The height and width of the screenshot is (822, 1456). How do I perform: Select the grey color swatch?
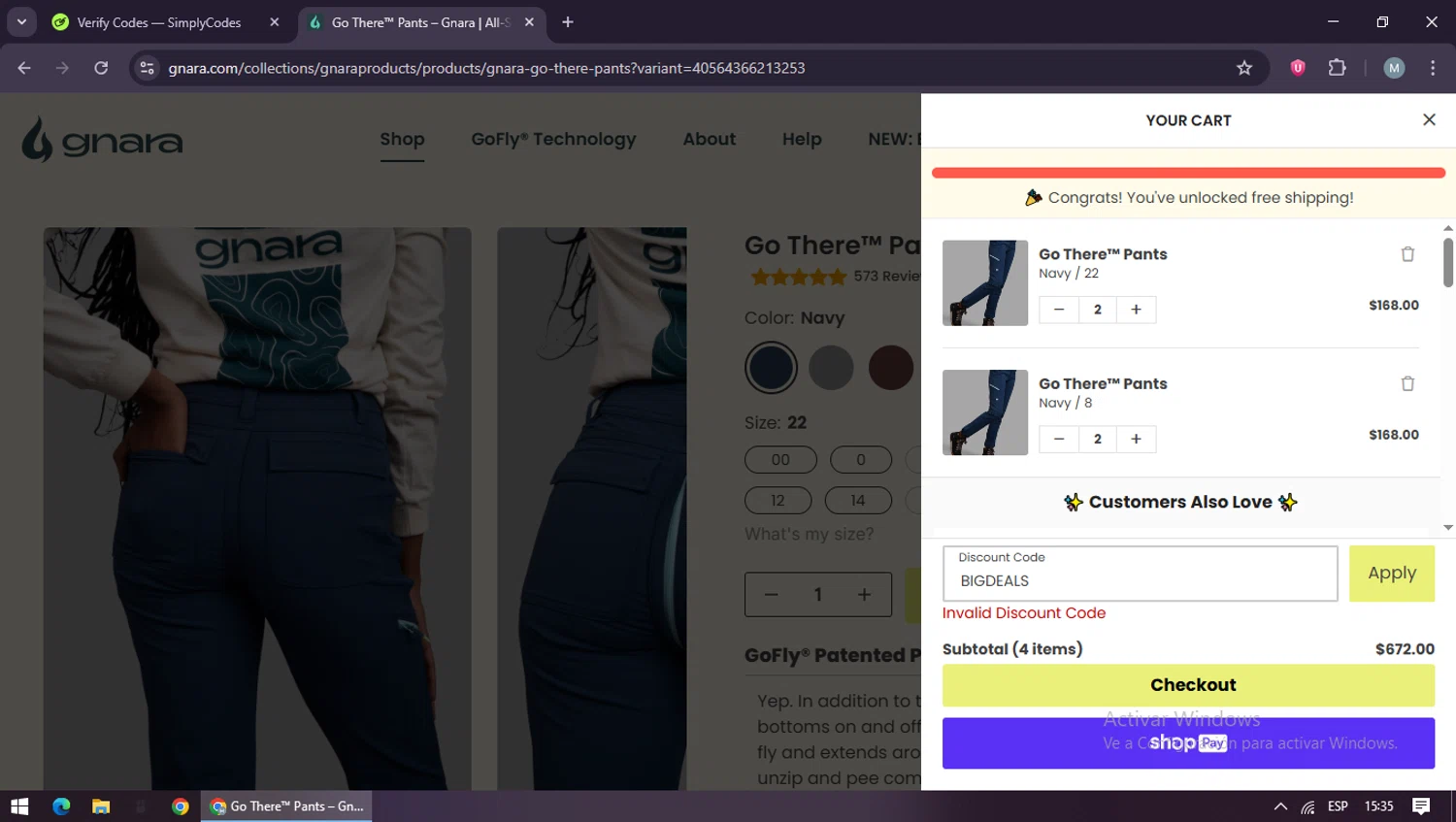click(x=831, y=368)
